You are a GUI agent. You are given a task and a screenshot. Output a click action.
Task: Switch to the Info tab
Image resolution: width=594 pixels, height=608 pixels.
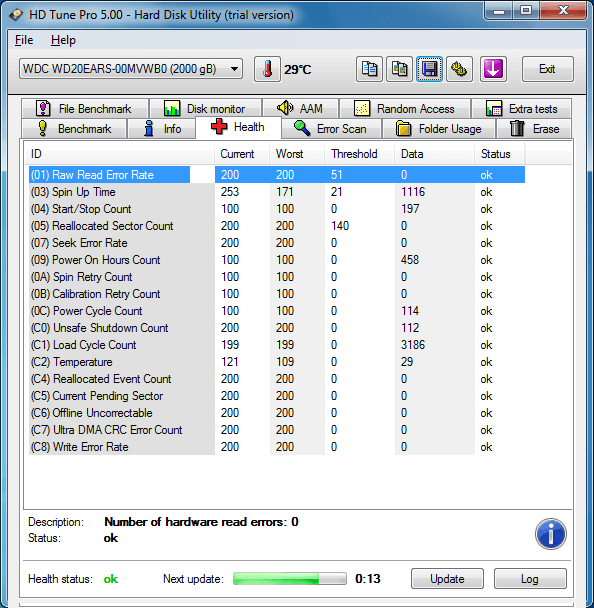pyautogui.click(x=161, y=128)
